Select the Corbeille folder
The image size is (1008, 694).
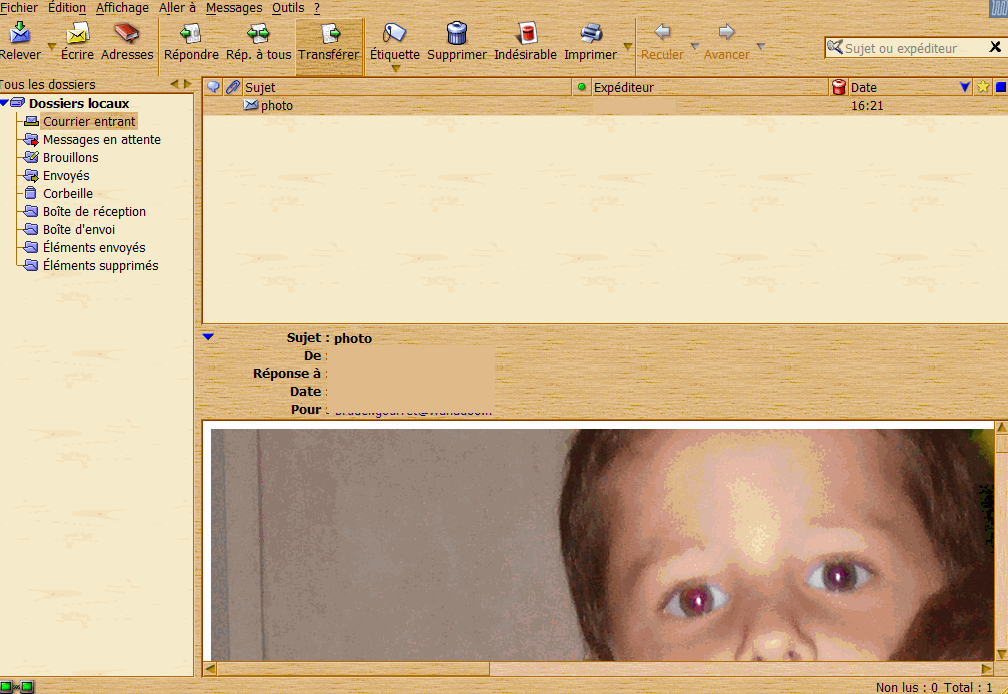(67, 194)
